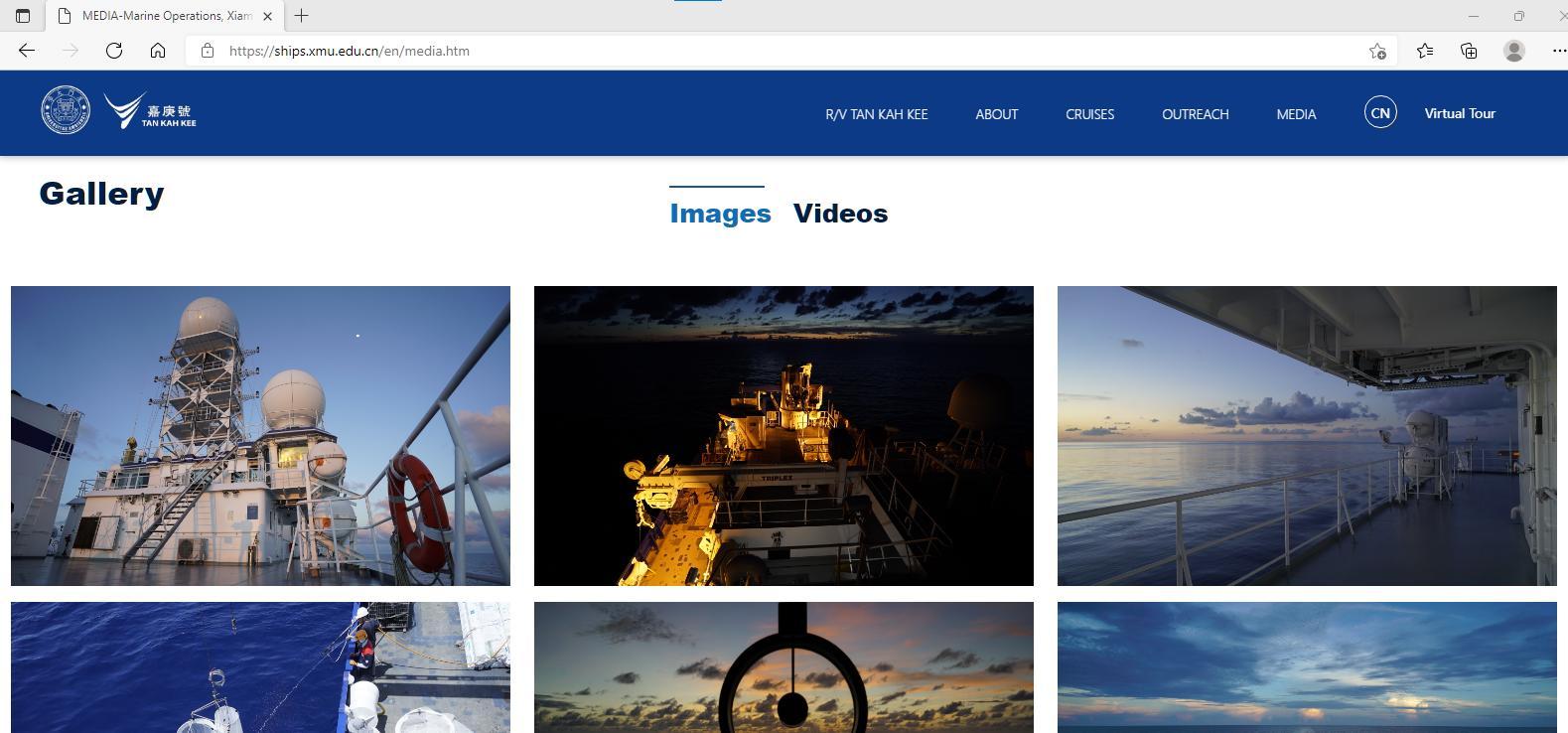Viewport: 1568px width, 733px height.
Task: Open the night deck photo thumbnail
Action: coord(784,436)
